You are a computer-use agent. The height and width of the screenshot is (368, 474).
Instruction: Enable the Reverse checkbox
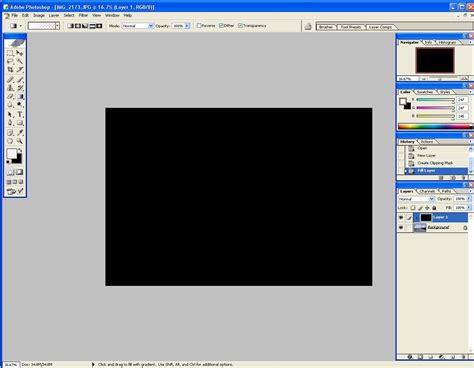[x=199, y=26]
